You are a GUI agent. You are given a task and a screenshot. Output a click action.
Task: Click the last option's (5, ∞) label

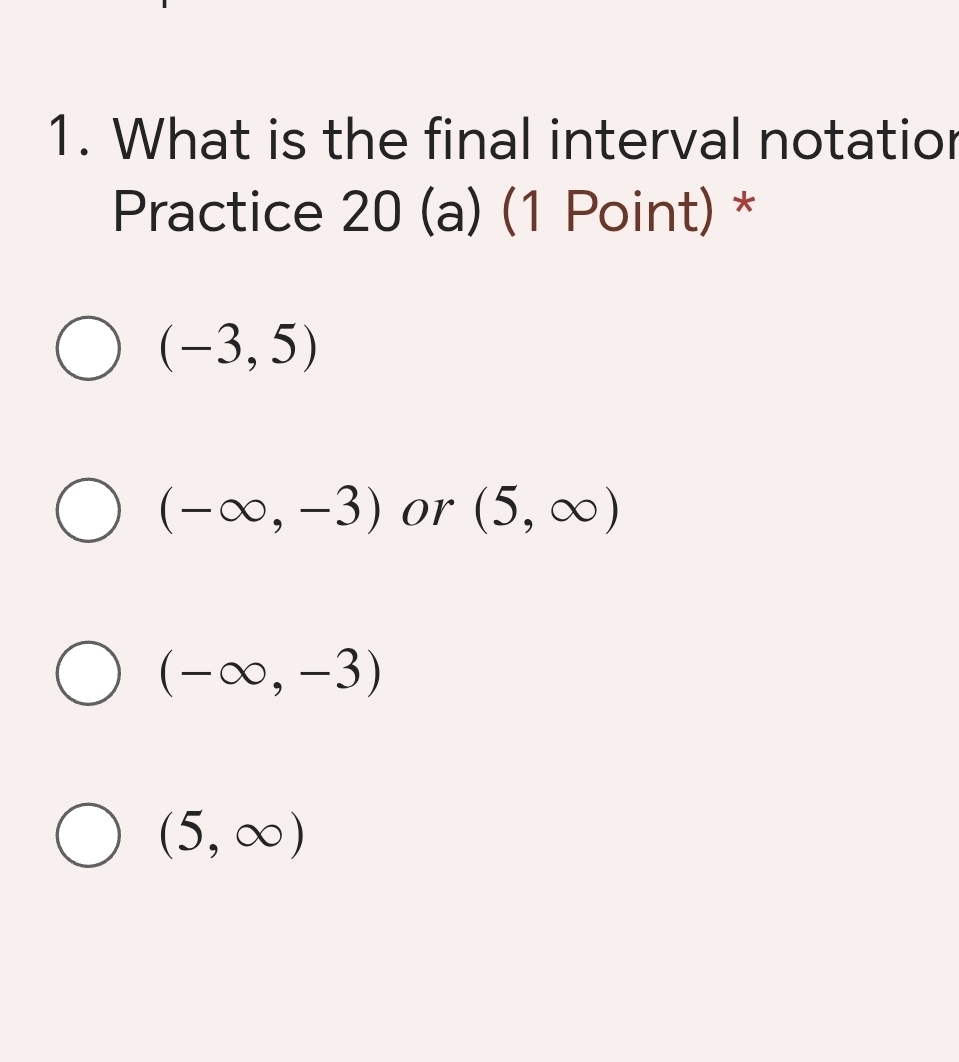pyautogui.click(x=231, y=834)
